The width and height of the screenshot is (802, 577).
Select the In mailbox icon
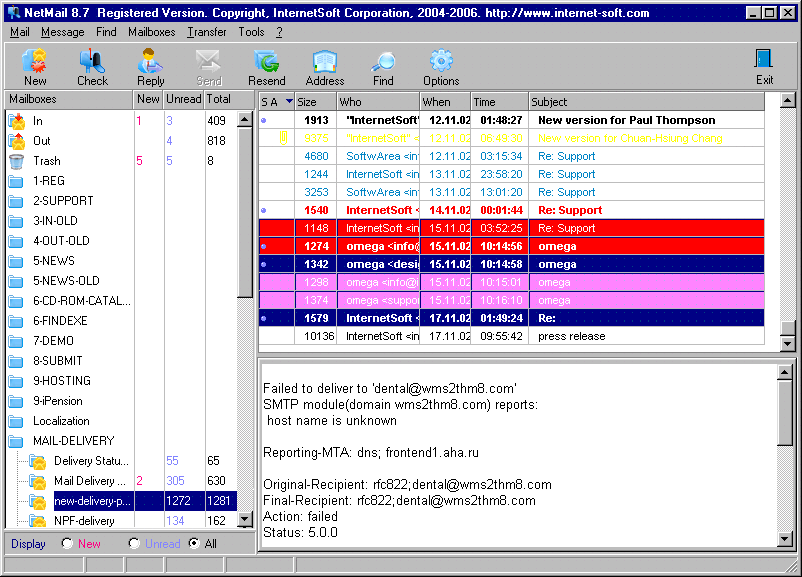point(16,120)
